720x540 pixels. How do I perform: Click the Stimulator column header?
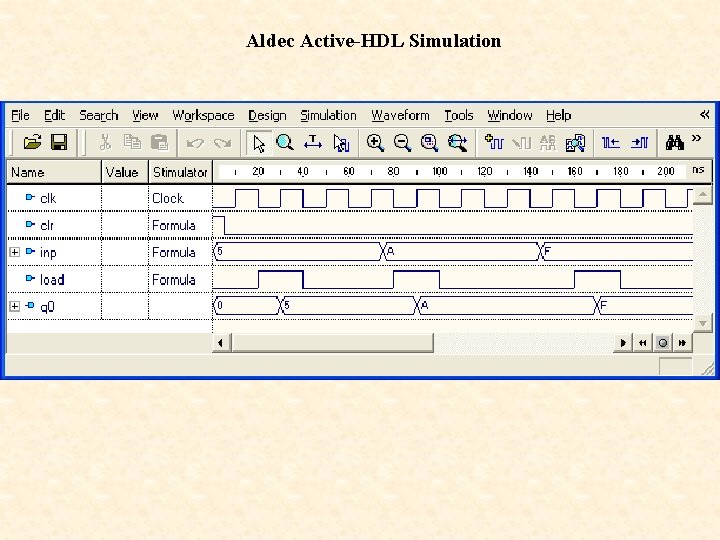[180, 172]
